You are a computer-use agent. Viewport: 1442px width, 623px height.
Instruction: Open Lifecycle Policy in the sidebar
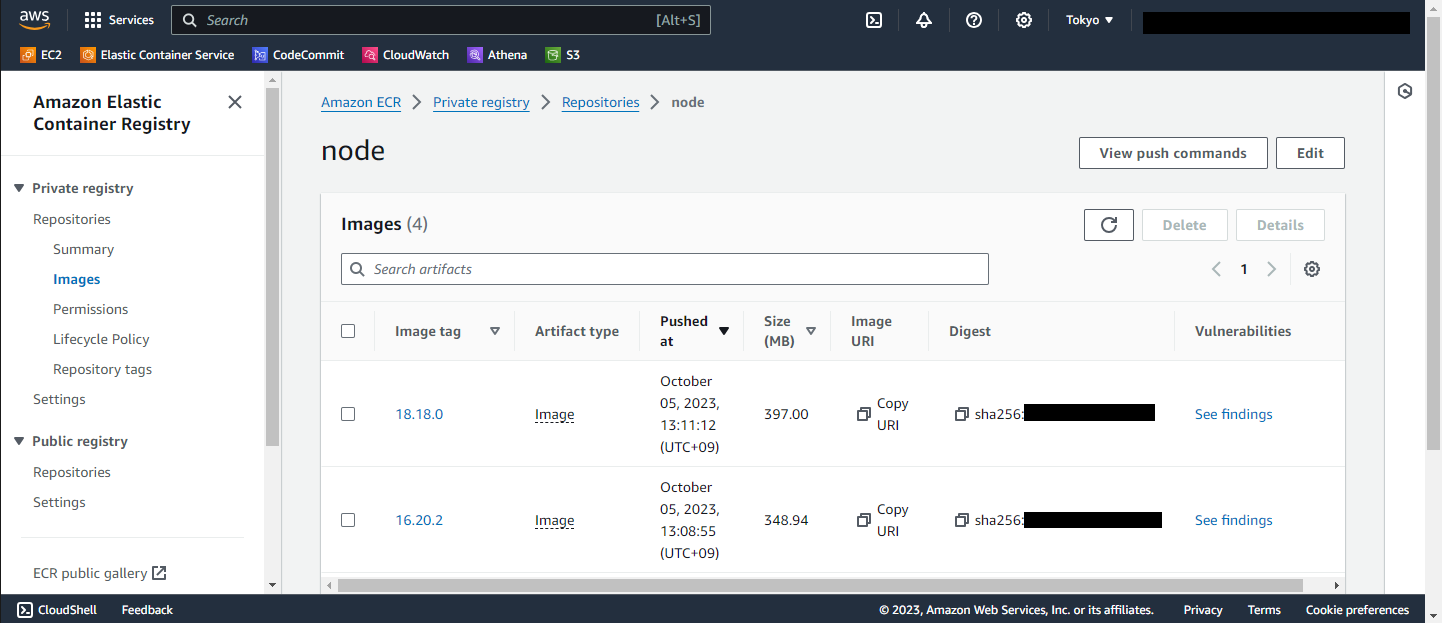[101, 339]
